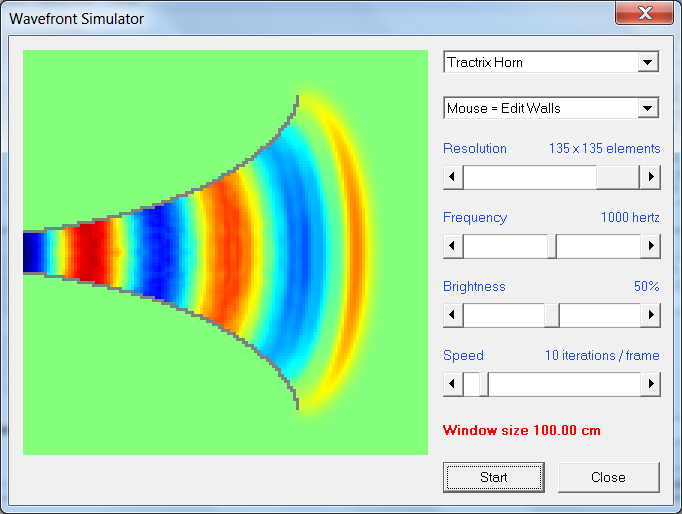Click the Speed slider thumb
The image size is (682, 514).
tap(484, 384)
